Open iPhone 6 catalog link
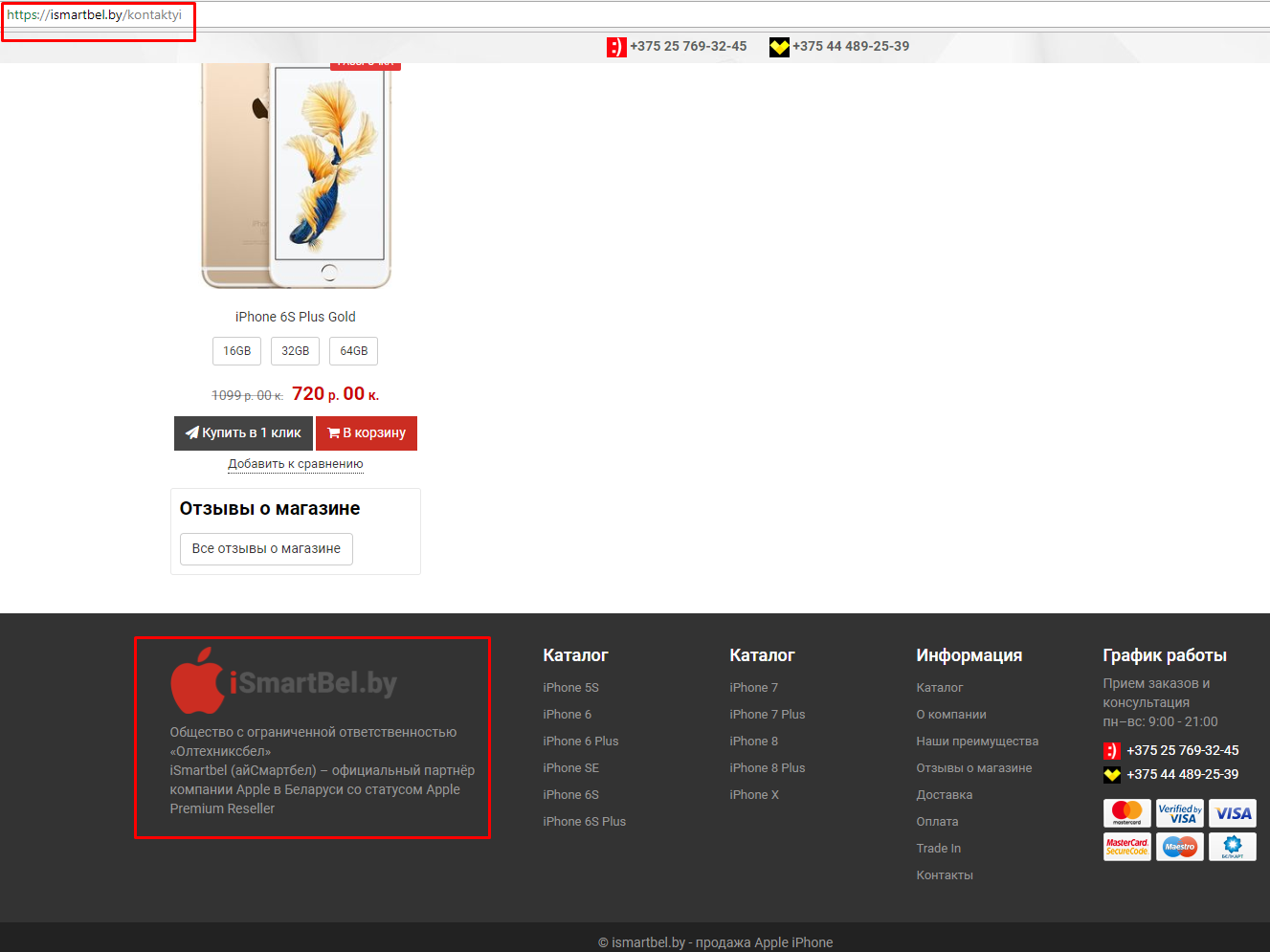This screenshot has height=952, width=1270. pyautogui.click(x=567, y=715)
